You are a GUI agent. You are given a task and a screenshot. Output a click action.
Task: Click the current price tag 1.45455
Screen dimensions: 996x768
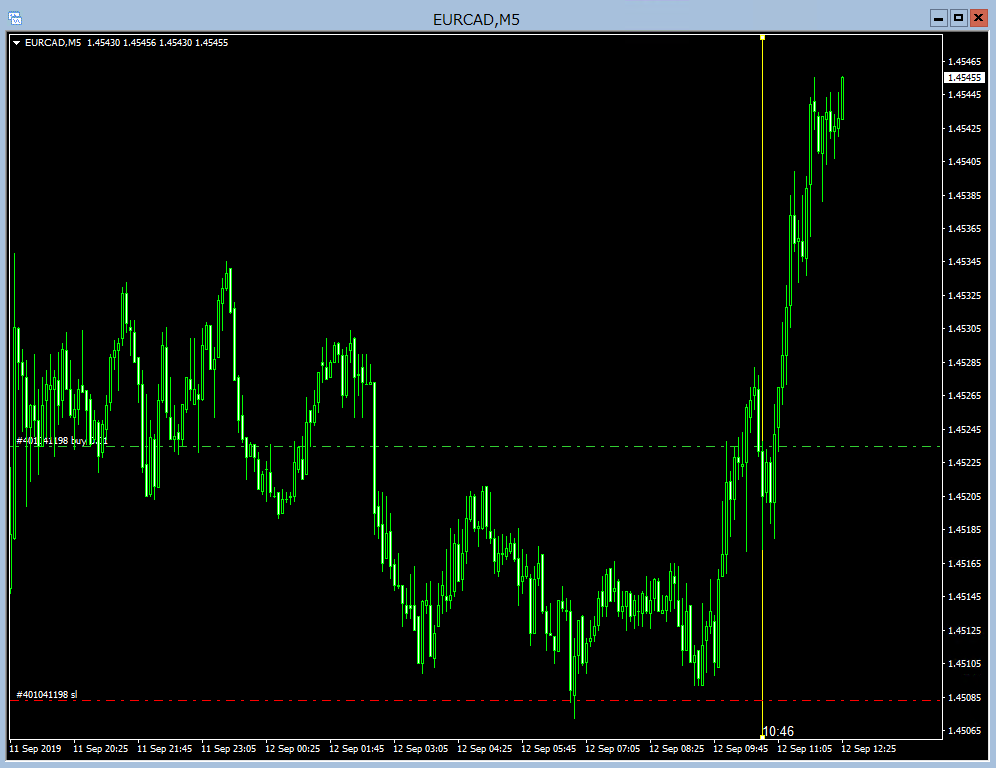point(964,77)
